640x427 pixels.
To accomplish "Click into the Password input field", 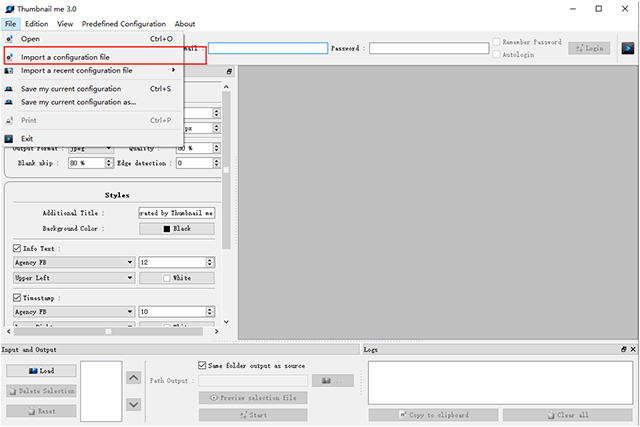I will (x=428, y=48).
